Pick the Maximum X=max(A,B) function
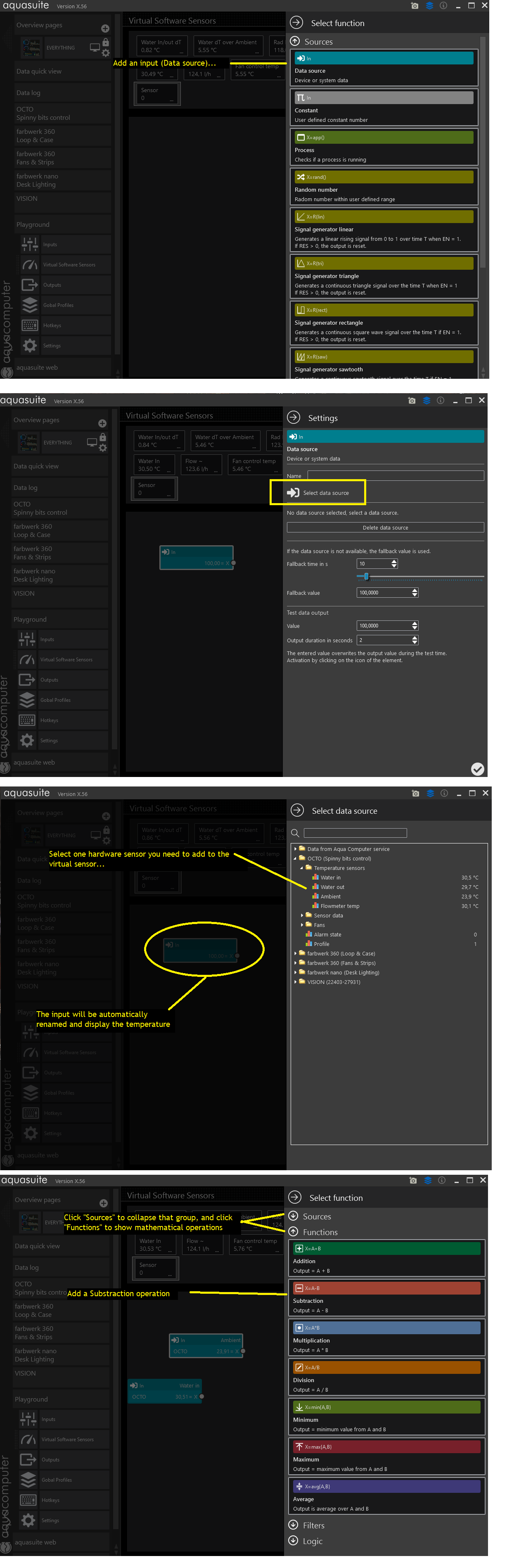Viewport: 507px width, 1568px height. 386,1456
